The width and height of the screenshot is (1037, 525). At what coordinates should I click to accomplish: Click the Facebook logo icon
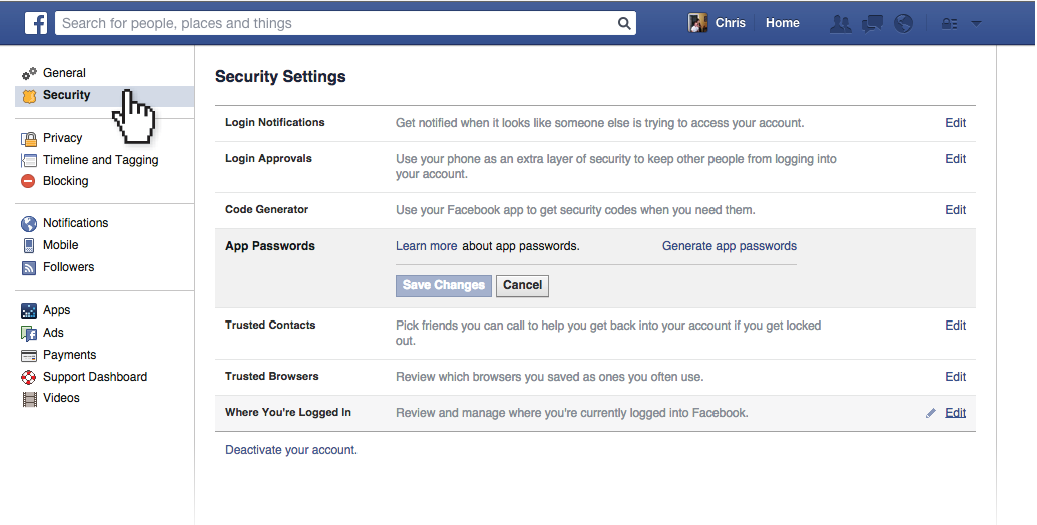click(x=36, y=23)
